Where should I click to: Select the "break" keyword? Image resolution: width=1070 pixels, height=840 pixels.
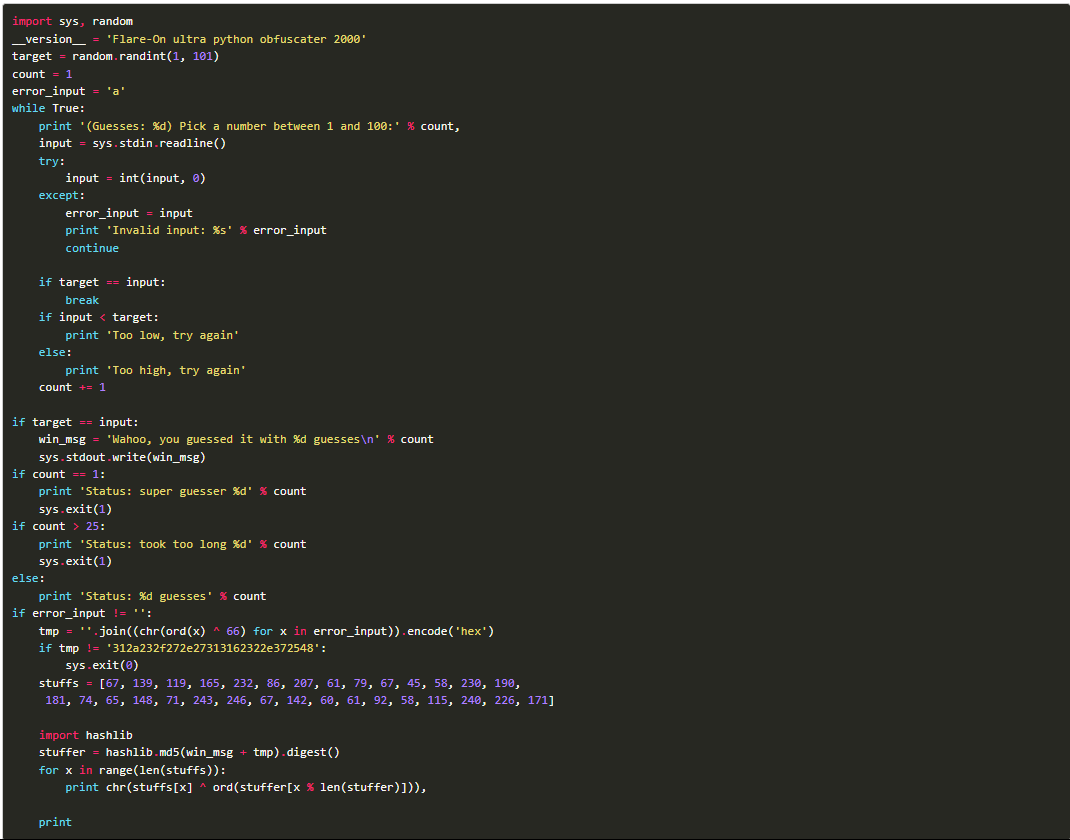click(x=82, y=300)
